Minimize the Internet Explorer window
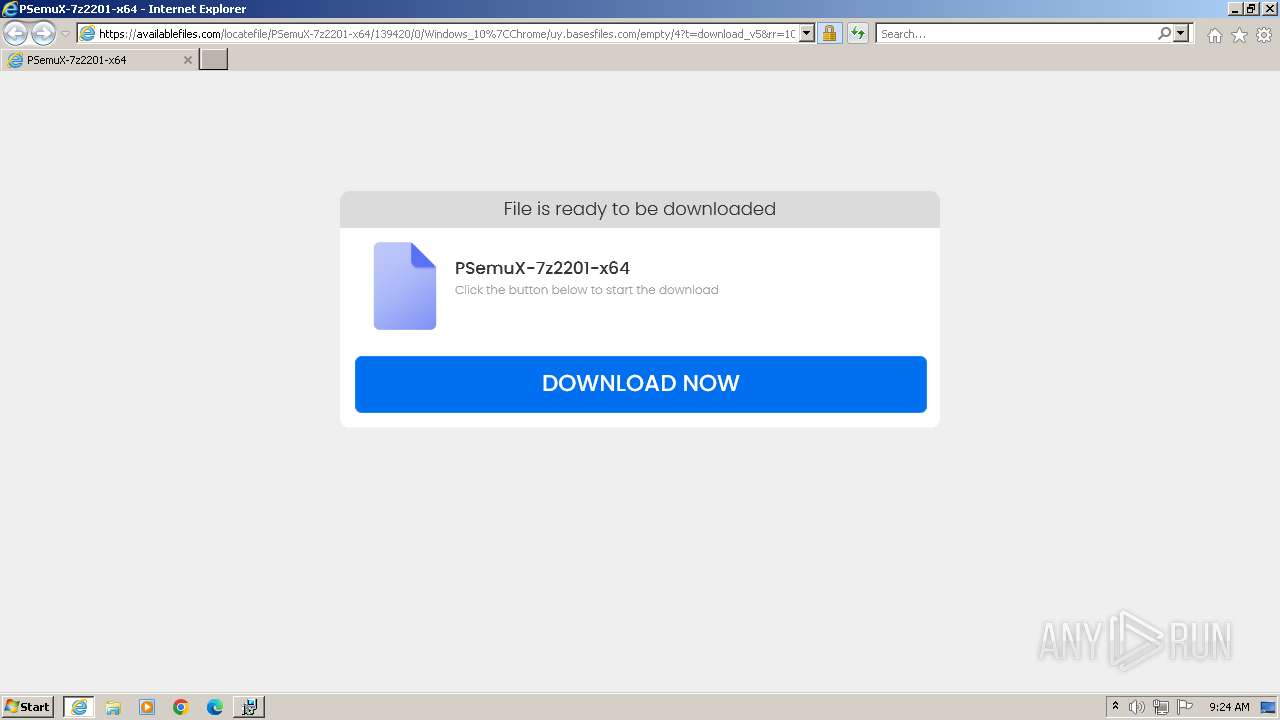This screenshot has width=1280, height=720. pos(1234,9)
